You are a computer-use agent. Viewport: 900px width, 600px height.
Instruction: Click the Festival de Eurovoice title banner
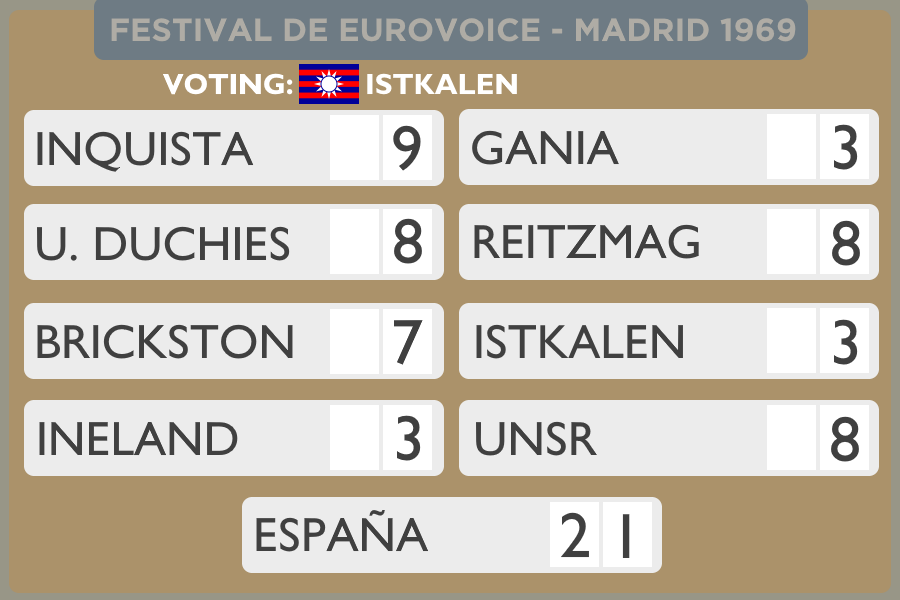451,30
